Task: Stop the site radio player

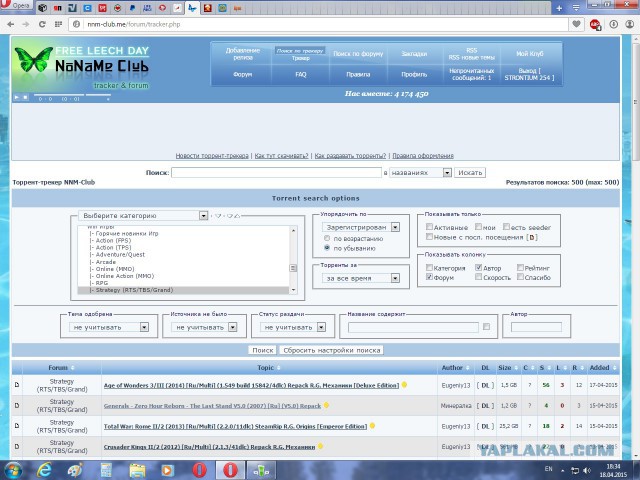Action: pyautogui.click(x=25, y=97)
